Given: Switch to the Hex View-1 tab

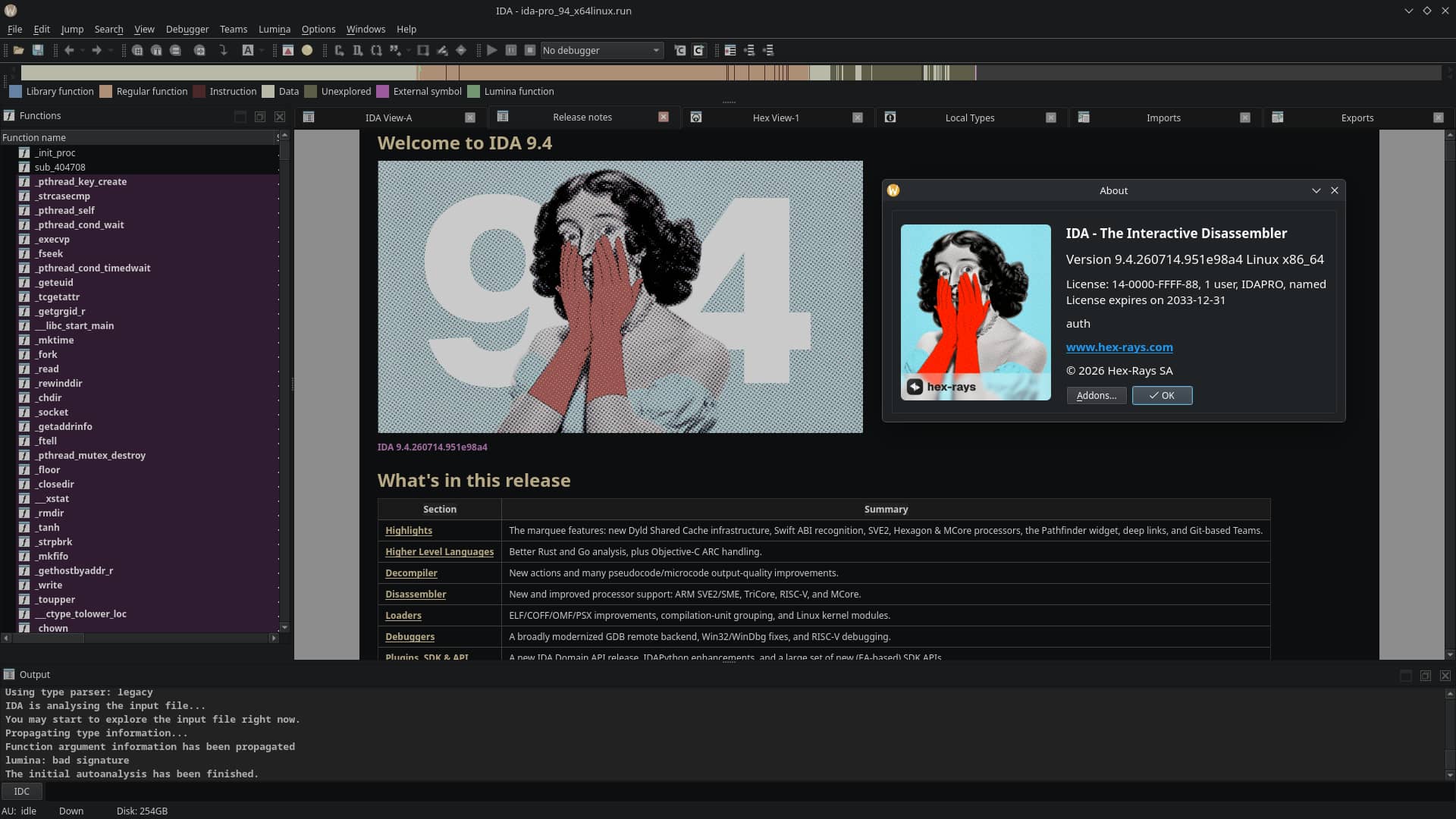Looking at the screenshot, I should click(776, 118).
